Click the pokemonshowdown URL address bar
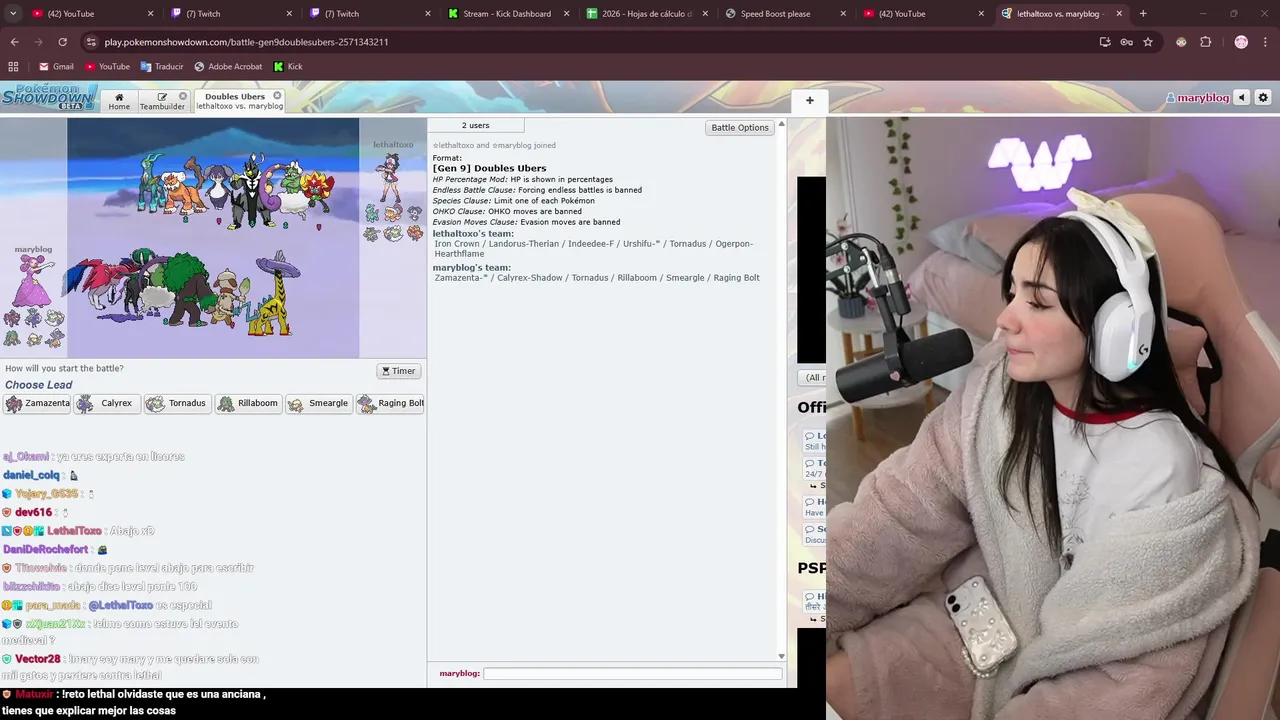The width and height of the screenshot is (1280, 720). point(246,42)
